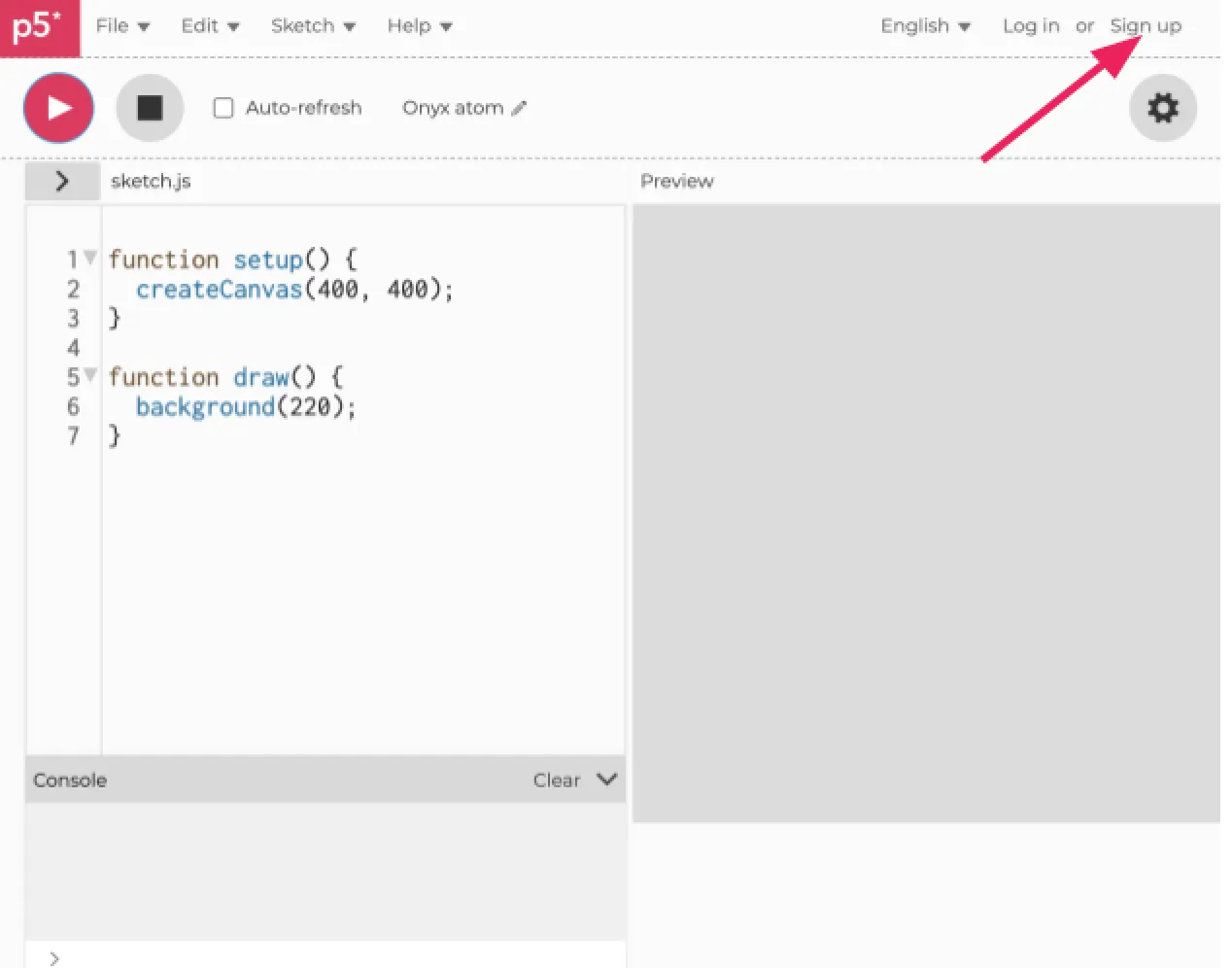Enable the Auto-refresh checkbox
This screenshot has height=968, width=1232.
(x=223, y=108)
